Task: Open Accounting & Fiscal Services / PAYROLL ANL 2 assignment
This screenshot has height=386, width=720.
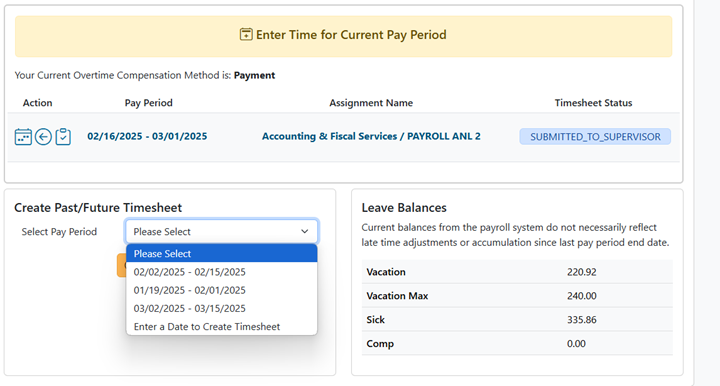Action: pyautogui.click(x=371, y=136)
